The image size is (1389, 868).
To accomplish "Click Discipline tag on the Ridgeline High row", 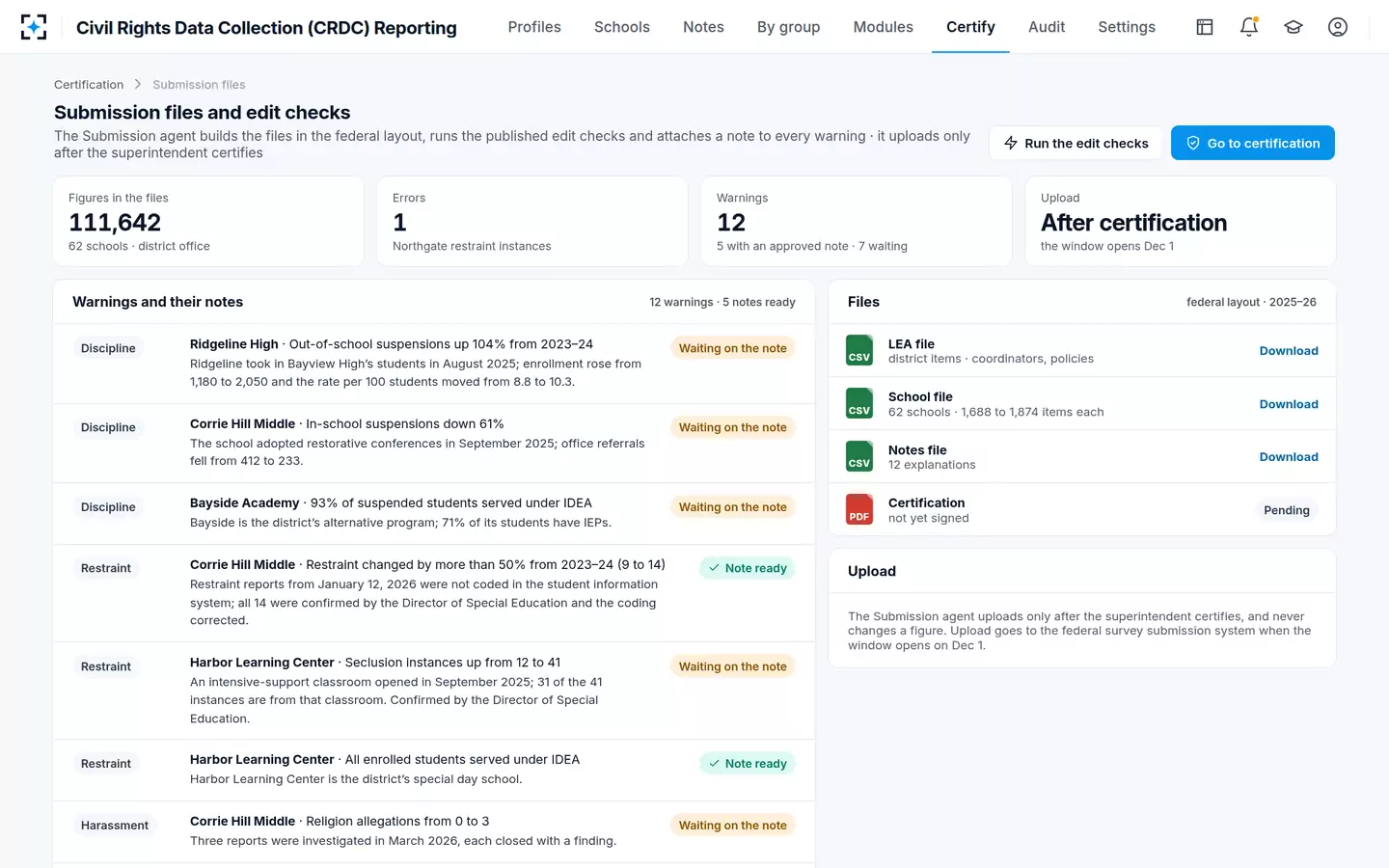I will pos(108,348).
